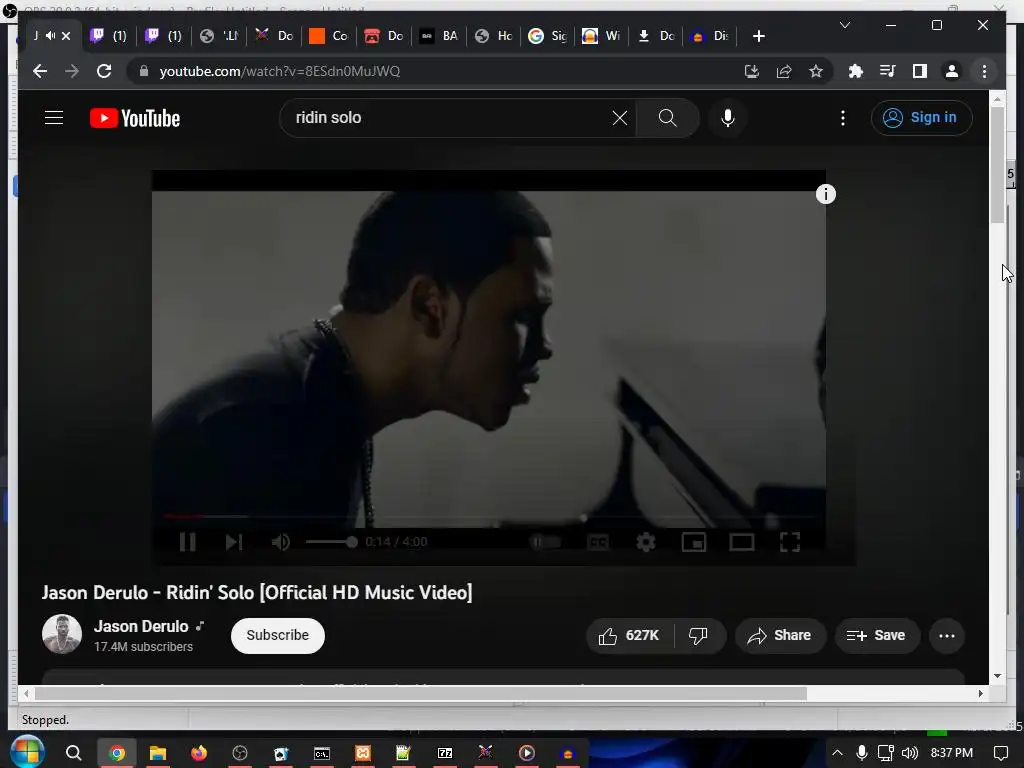The image size is (1024, 768).
Task: Open more actions ellipsis menu
Action: coord(946,635)
